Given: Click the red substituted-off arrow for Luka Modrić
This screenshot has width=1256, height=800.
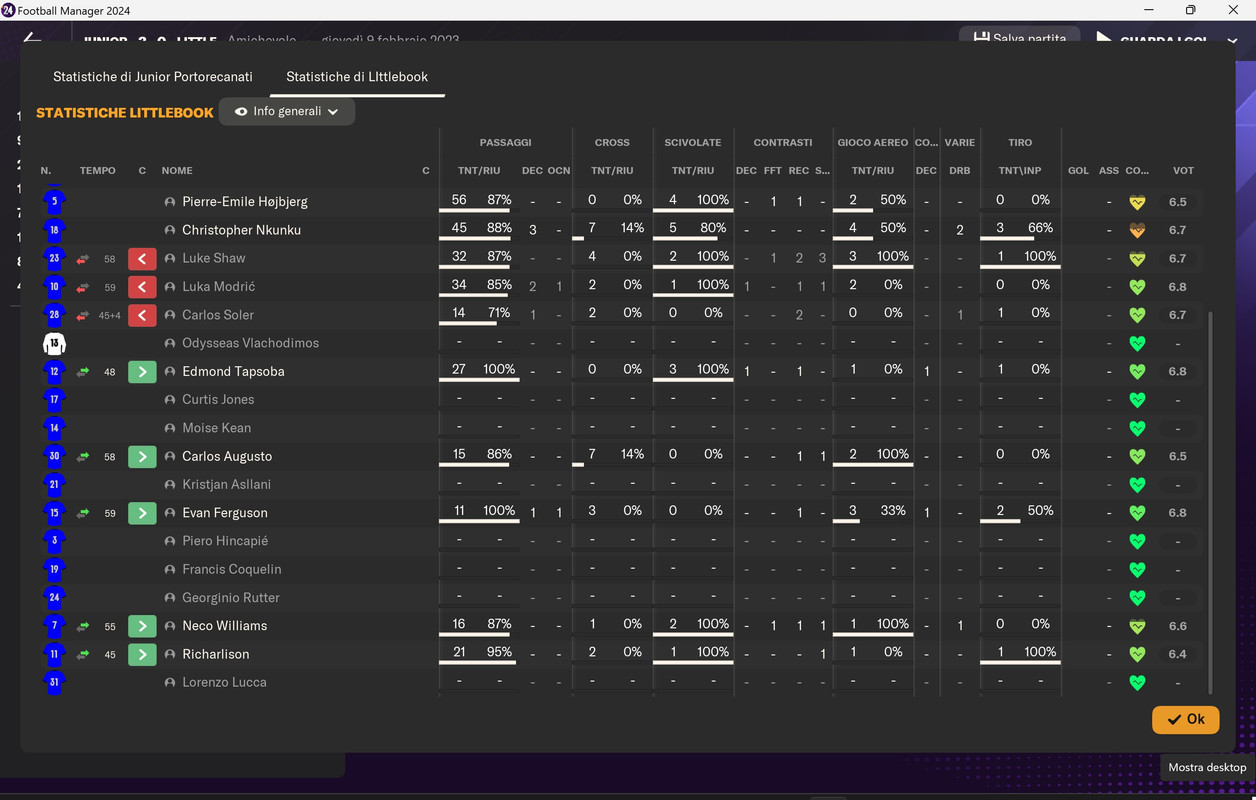Looking at the screenshot, I should (142, 287).
